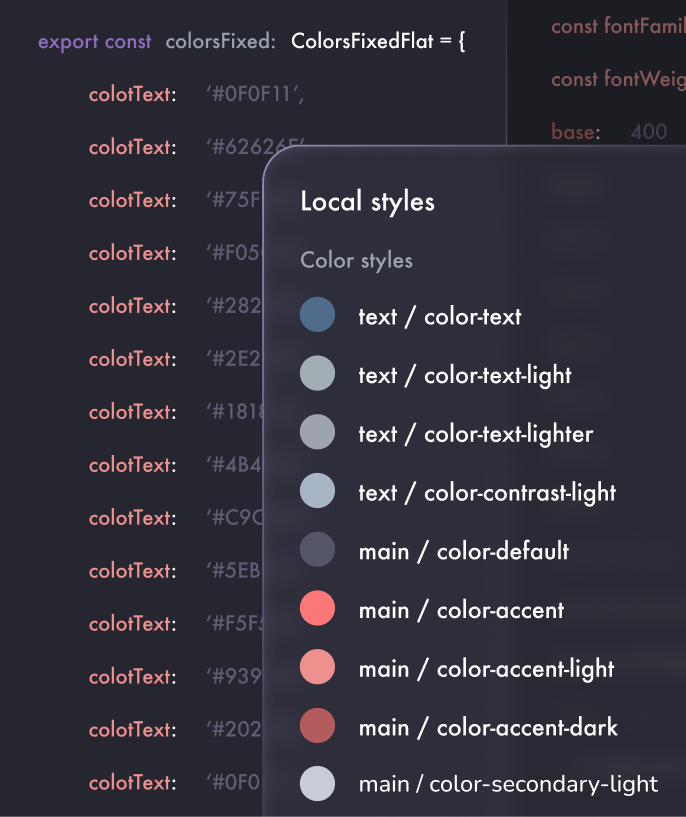Click the "base" property in font code

point(575,131)
